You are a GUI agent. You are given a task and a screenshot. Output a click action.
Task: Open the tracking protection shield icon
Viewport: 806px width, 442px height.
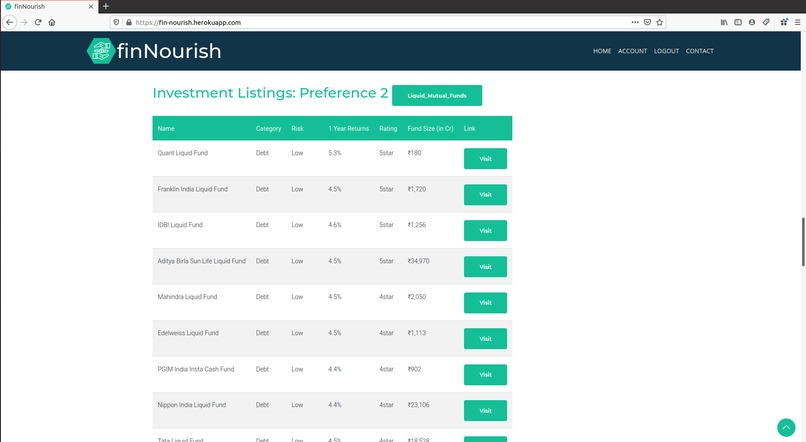coord(117,22)
